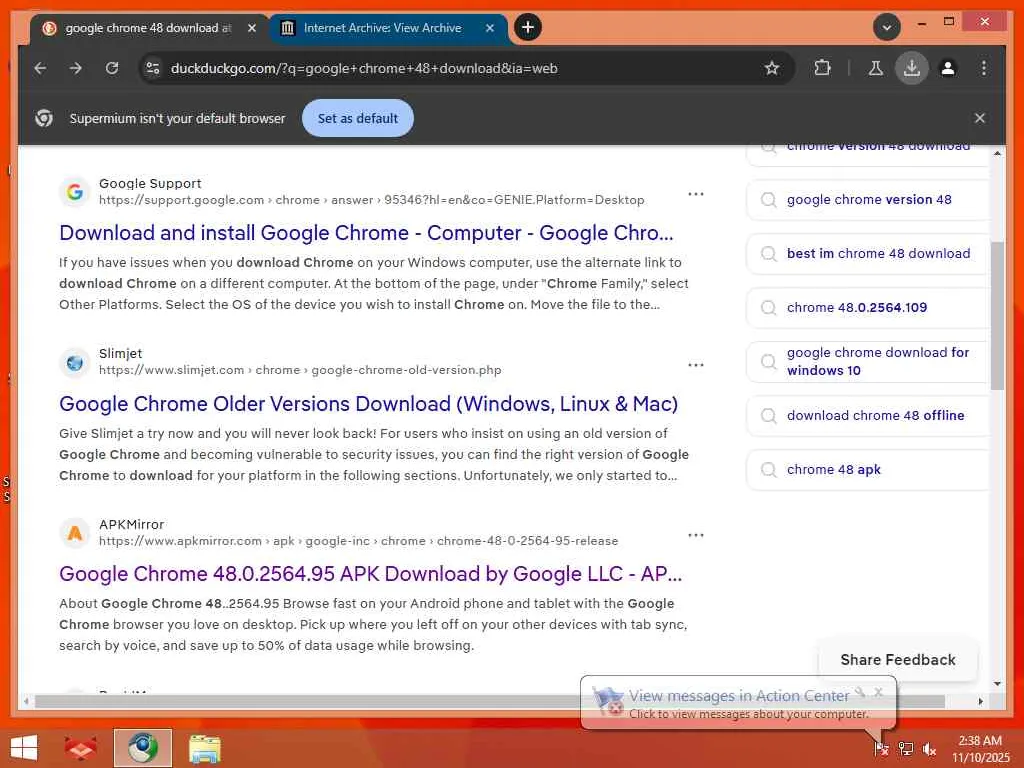The width and height of the screenshot is (1024, 768).
Task: Click the network tray icon
Action: 906,748
